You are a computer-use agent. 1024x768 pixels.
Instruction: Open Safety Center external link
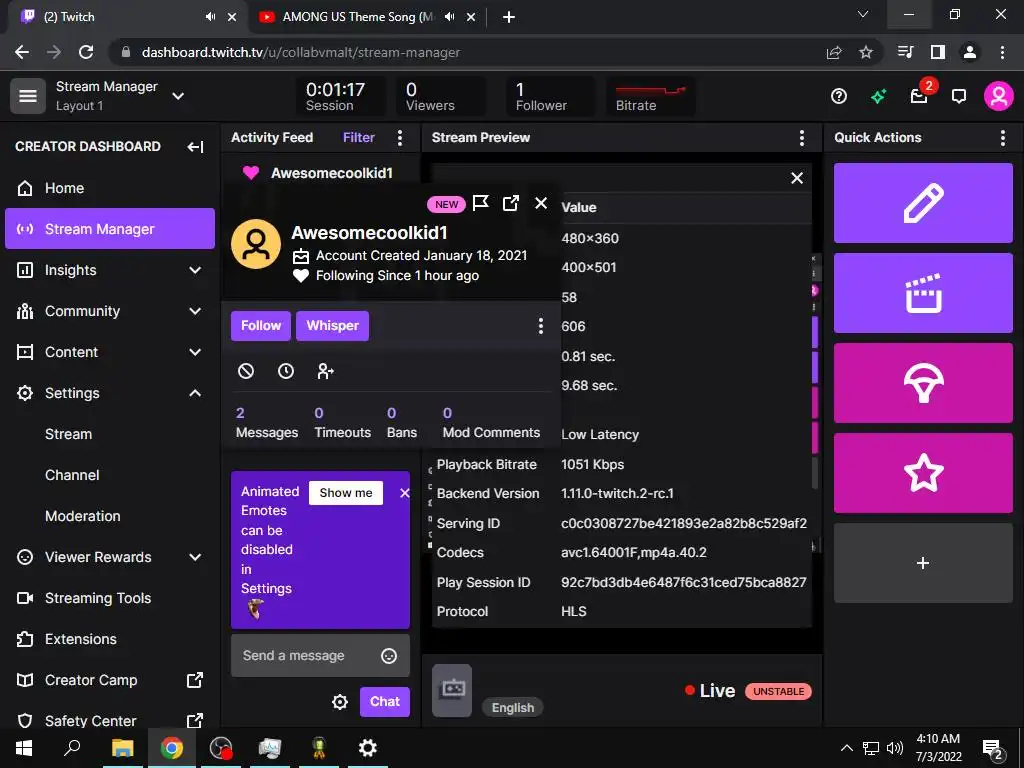coord(110,721)
